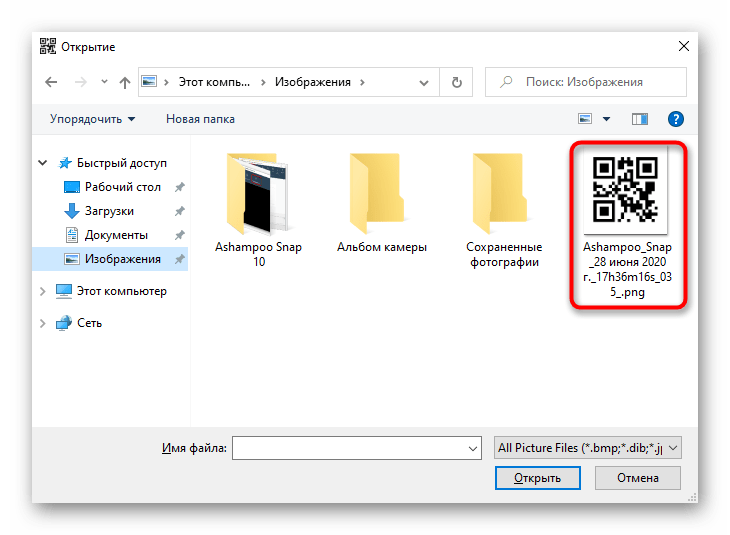Select 'Быстрый доступ' in navigation pane
Screen dimensions: 730x535
point(122,163)
